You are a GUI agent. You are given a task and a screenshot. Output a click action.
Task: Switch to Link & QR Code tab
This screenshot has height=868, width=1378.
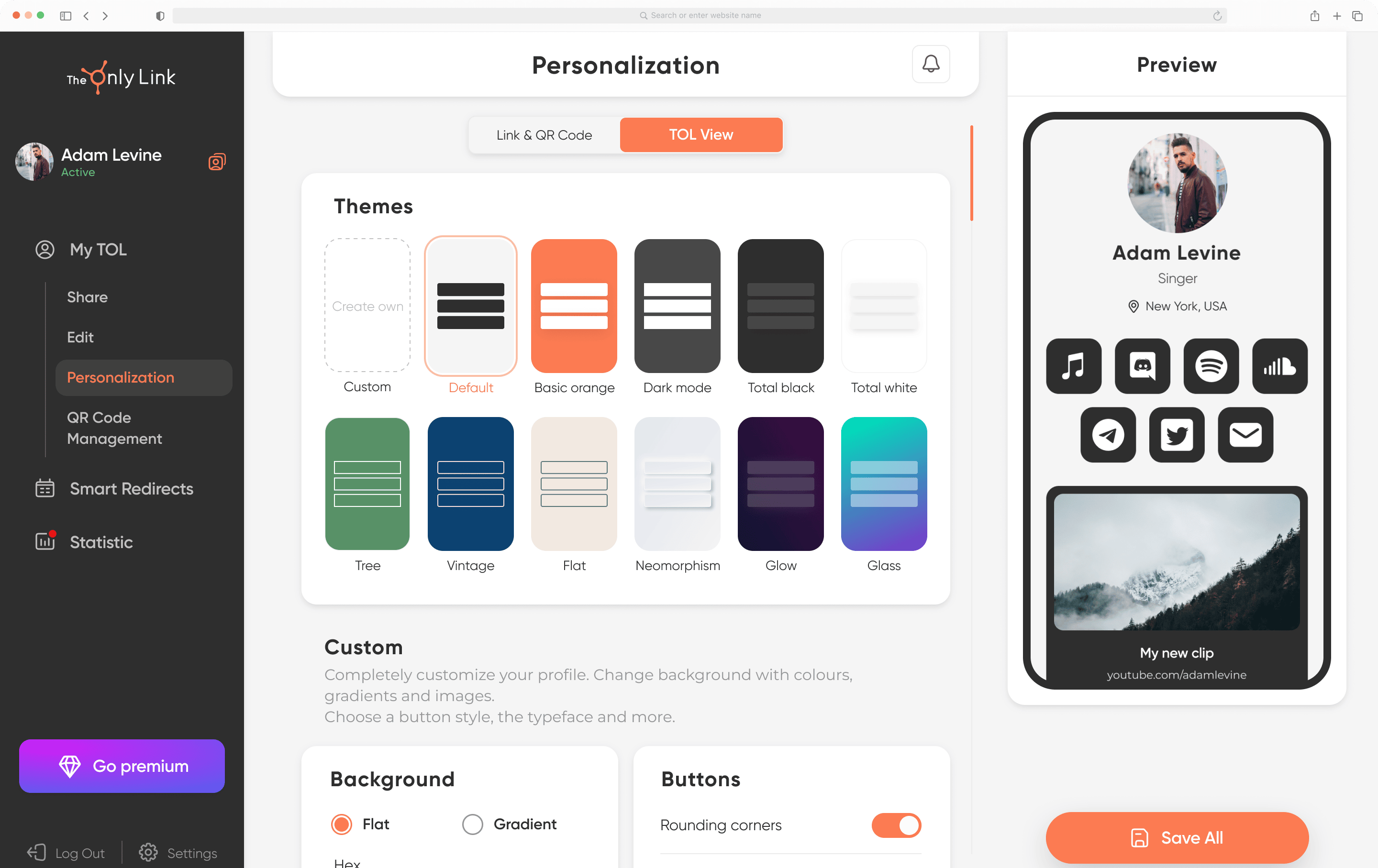pos(544,134)
